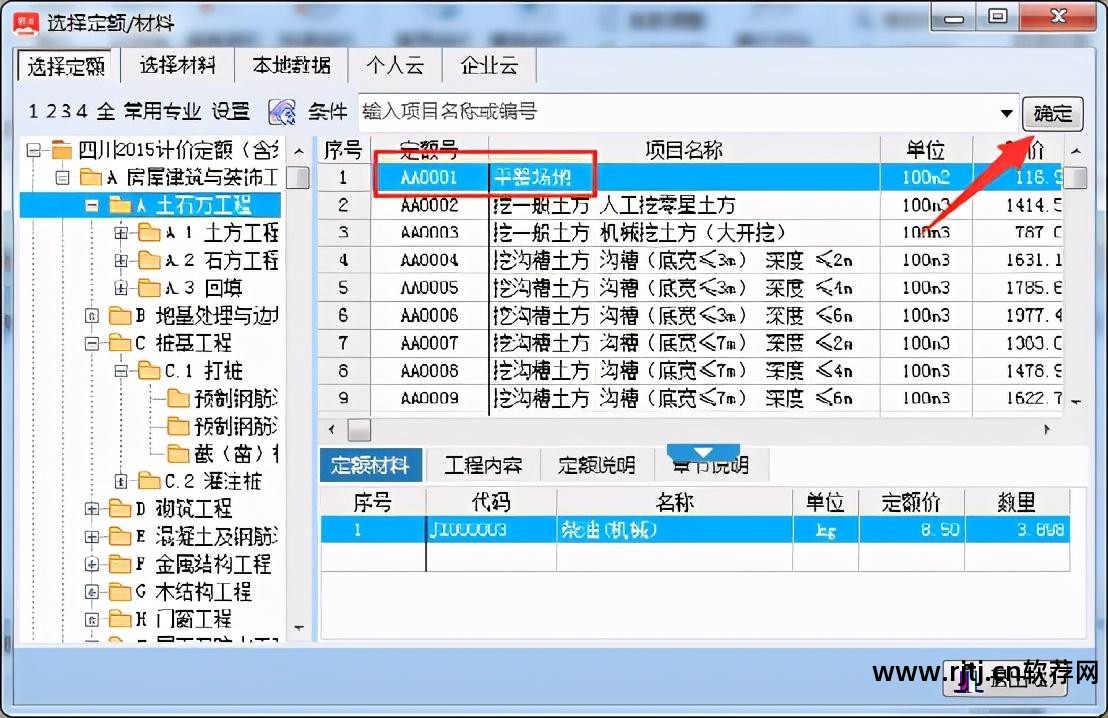The width and height of the screenshot is (1108, 718).
Task: Collapse the C 桩基工程 node
Action: point(91,343)
